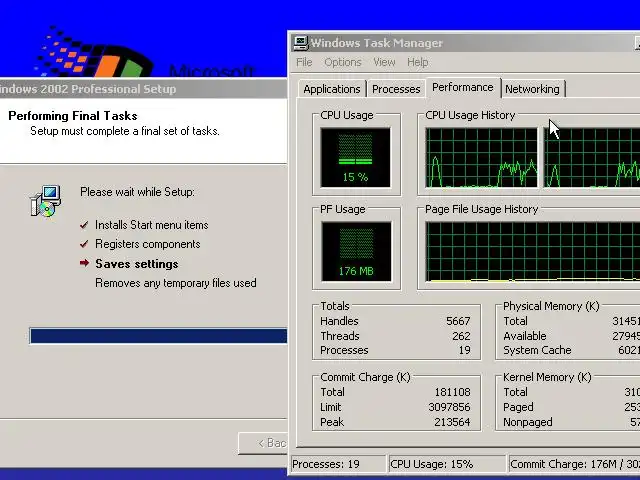The height and width of the screenshot is (480, 640).
Task: Click the Nonpaged label
Action: 528,422
